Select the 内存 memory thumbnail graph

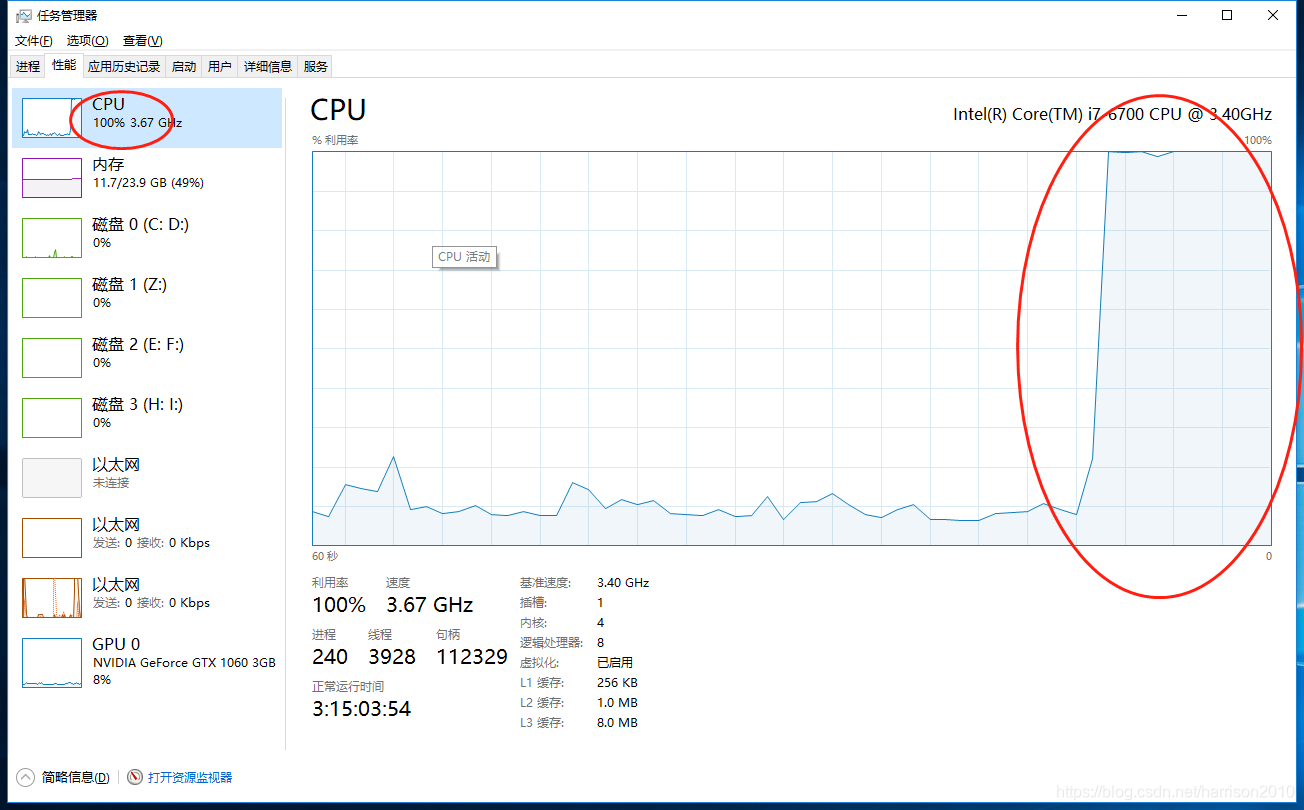click(x=52, y=178)
